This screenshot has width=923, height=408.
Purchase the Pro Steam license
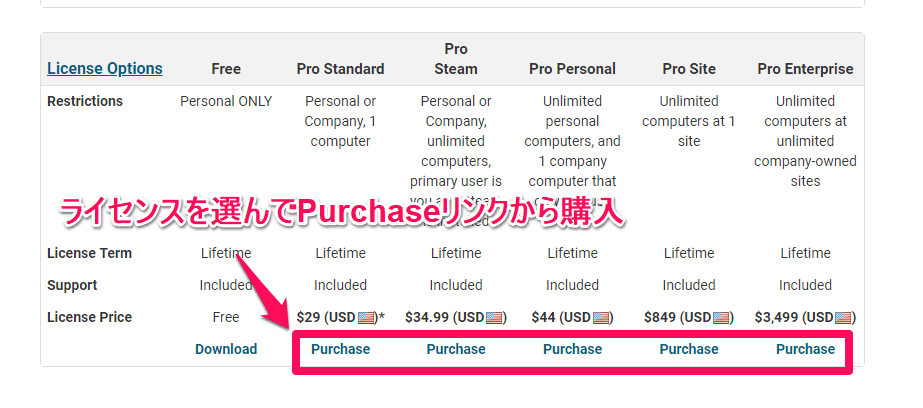(x=456, y=349)
